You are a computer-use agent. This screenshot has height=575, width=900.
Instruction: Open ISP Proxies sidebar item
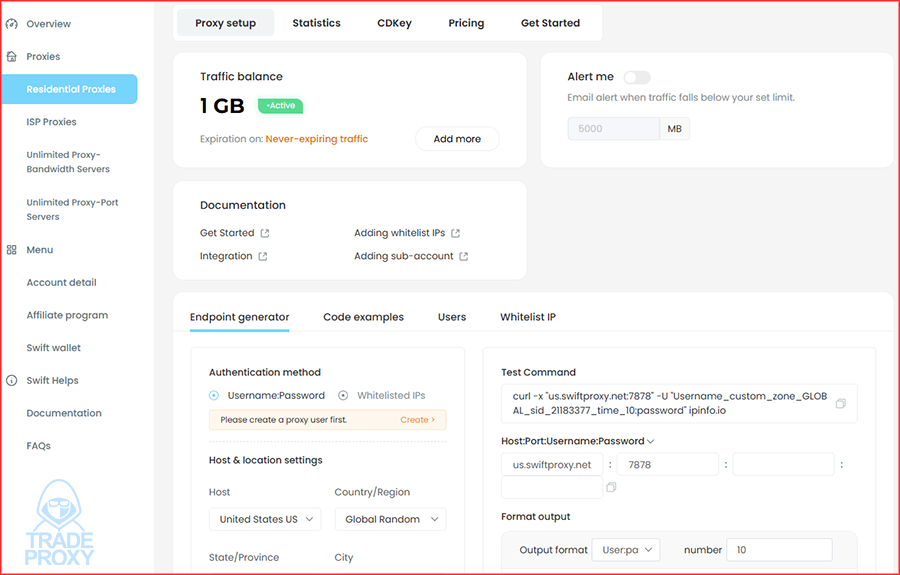(x=51, y=122)
